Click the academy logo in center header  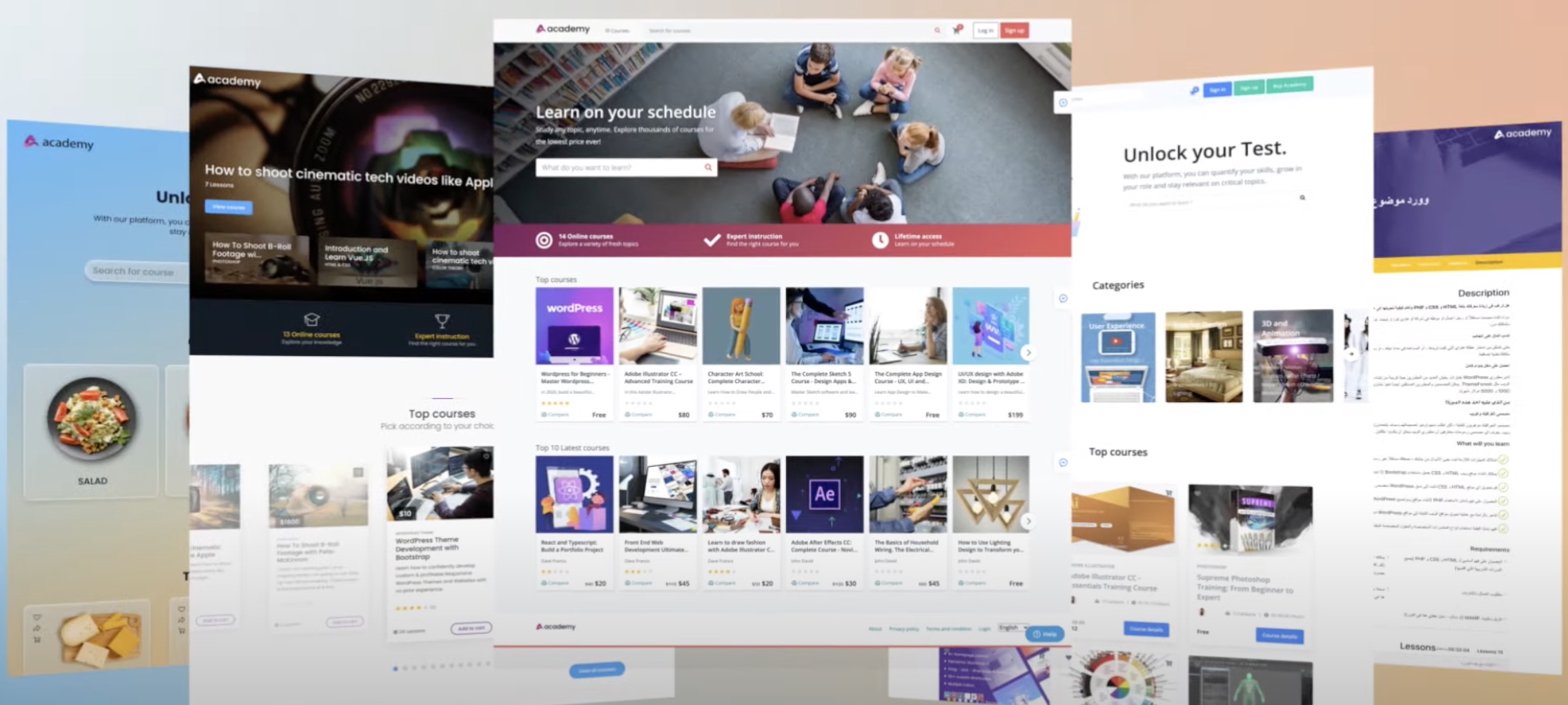[x=563, y=29]
